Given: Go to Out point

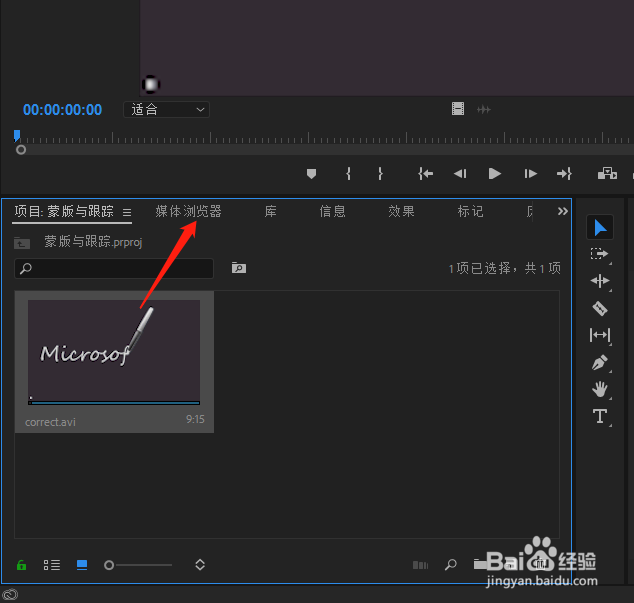Looking at the screenshot, I should pos(564,174).
